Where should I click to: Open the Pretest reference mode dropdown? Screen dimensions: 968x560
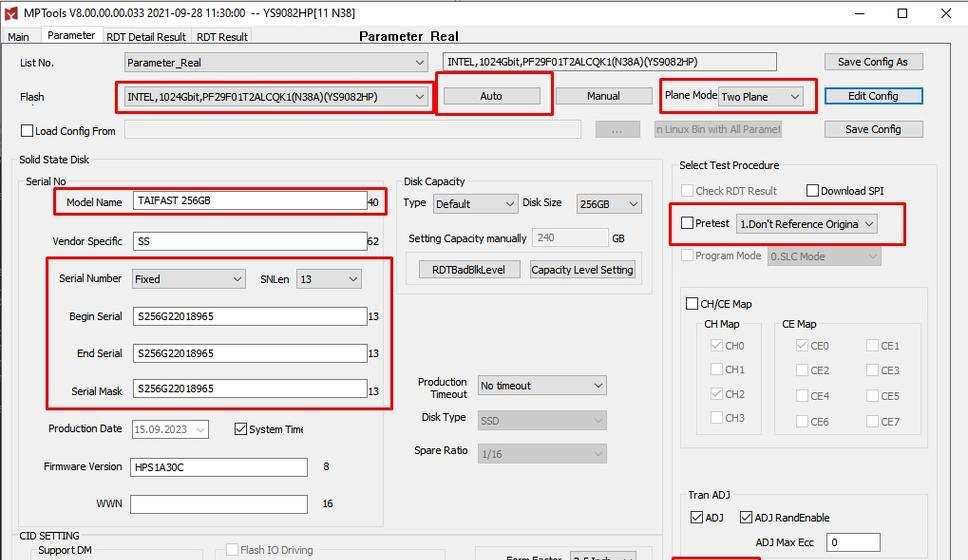click(x=806, y=224)
